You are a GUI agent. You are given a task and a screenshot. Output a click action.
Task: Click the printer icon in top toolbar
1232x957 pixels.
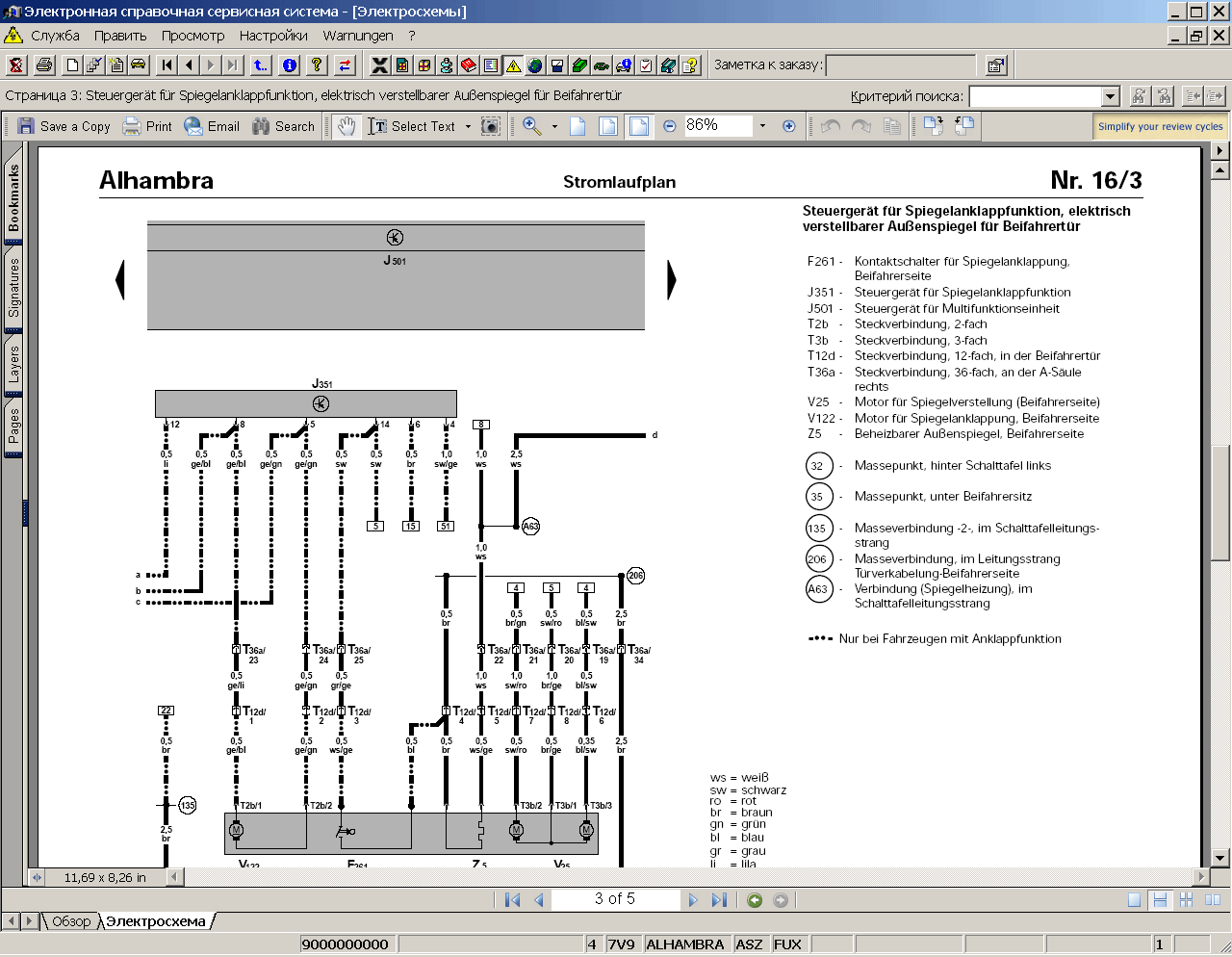[43, 65]
